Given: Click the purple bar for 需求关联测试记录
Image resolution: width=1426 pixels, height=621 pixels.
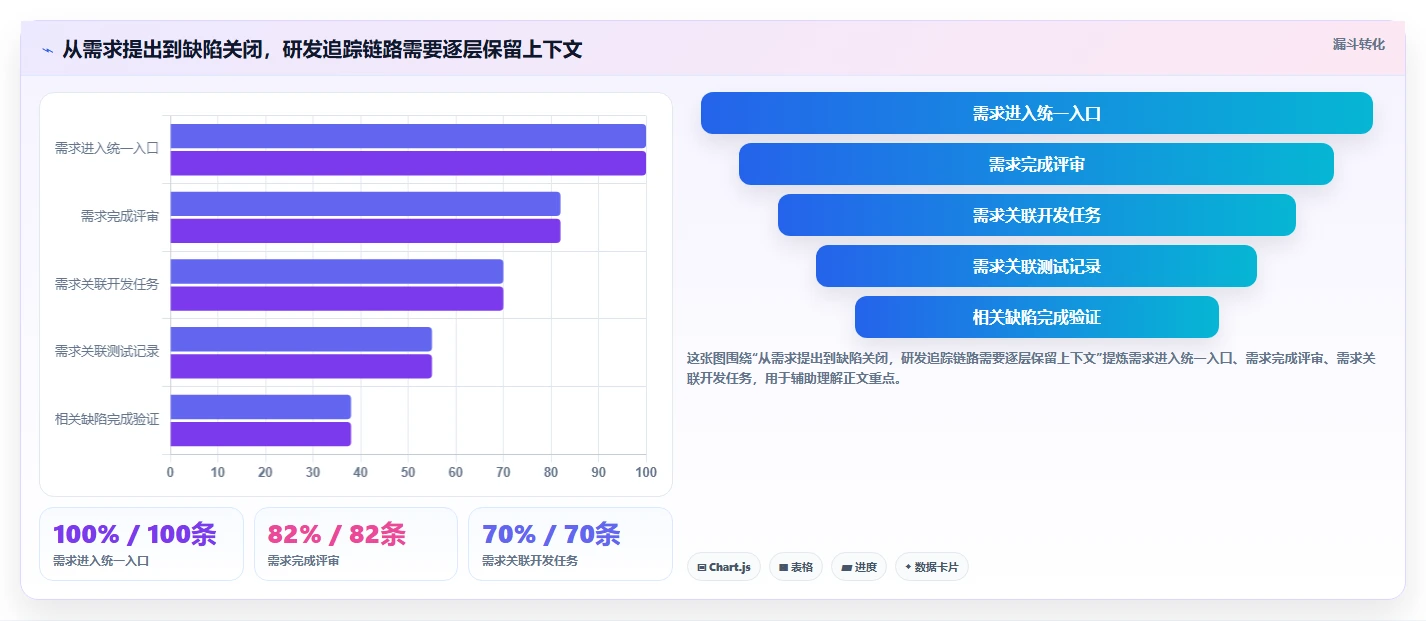Looking at the screenshot, I should (301, 366).
